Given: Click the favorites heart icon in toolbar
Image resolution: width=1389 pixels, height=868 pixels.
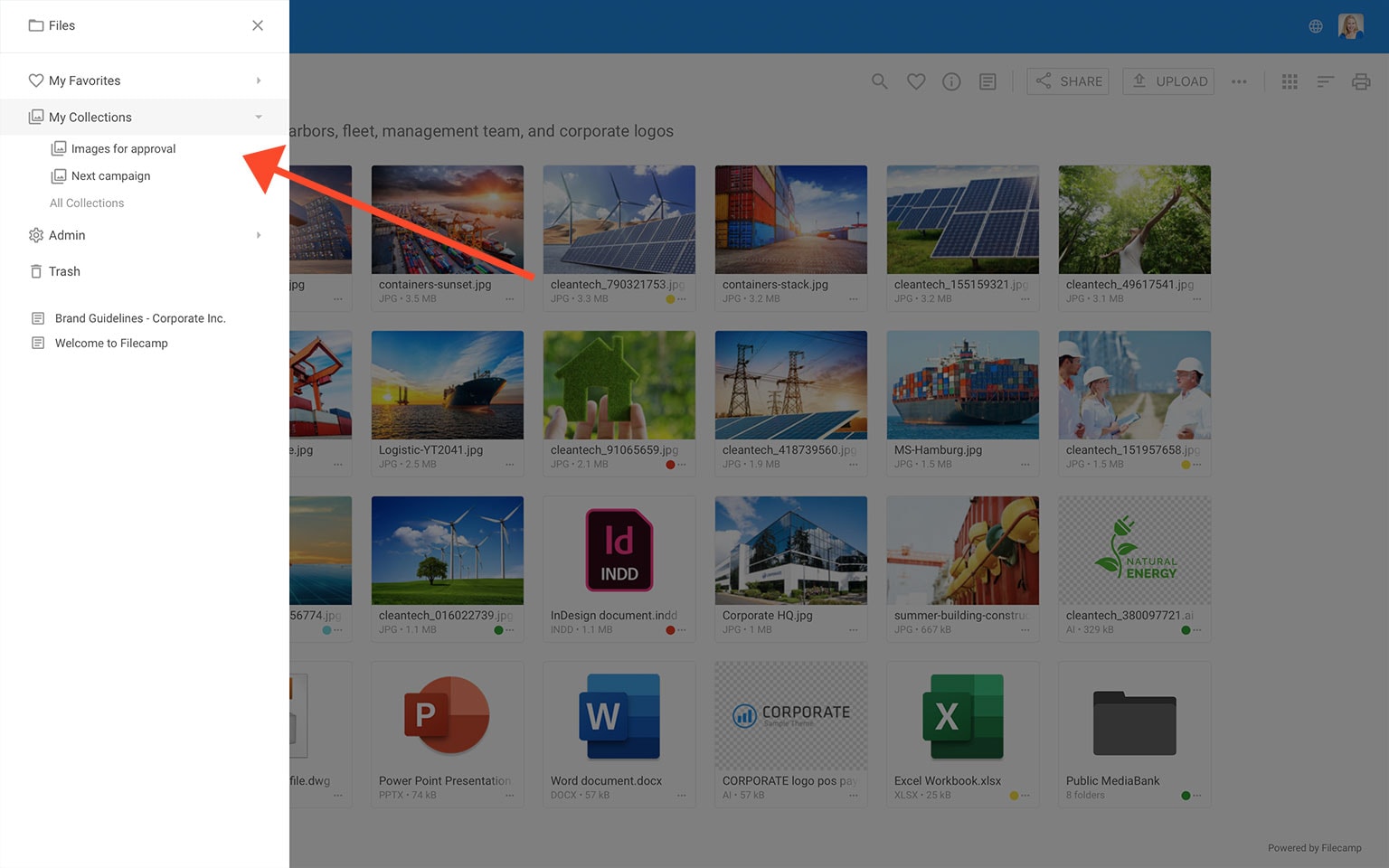Looking at the screenshot, I should pos(916,81).
